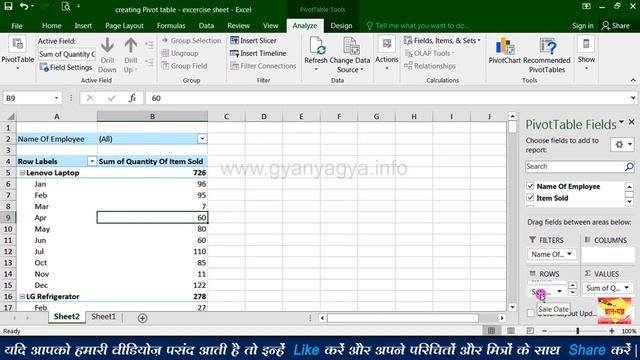Click Insert Timeline
The image size is (640, 360).
(258, 53)
